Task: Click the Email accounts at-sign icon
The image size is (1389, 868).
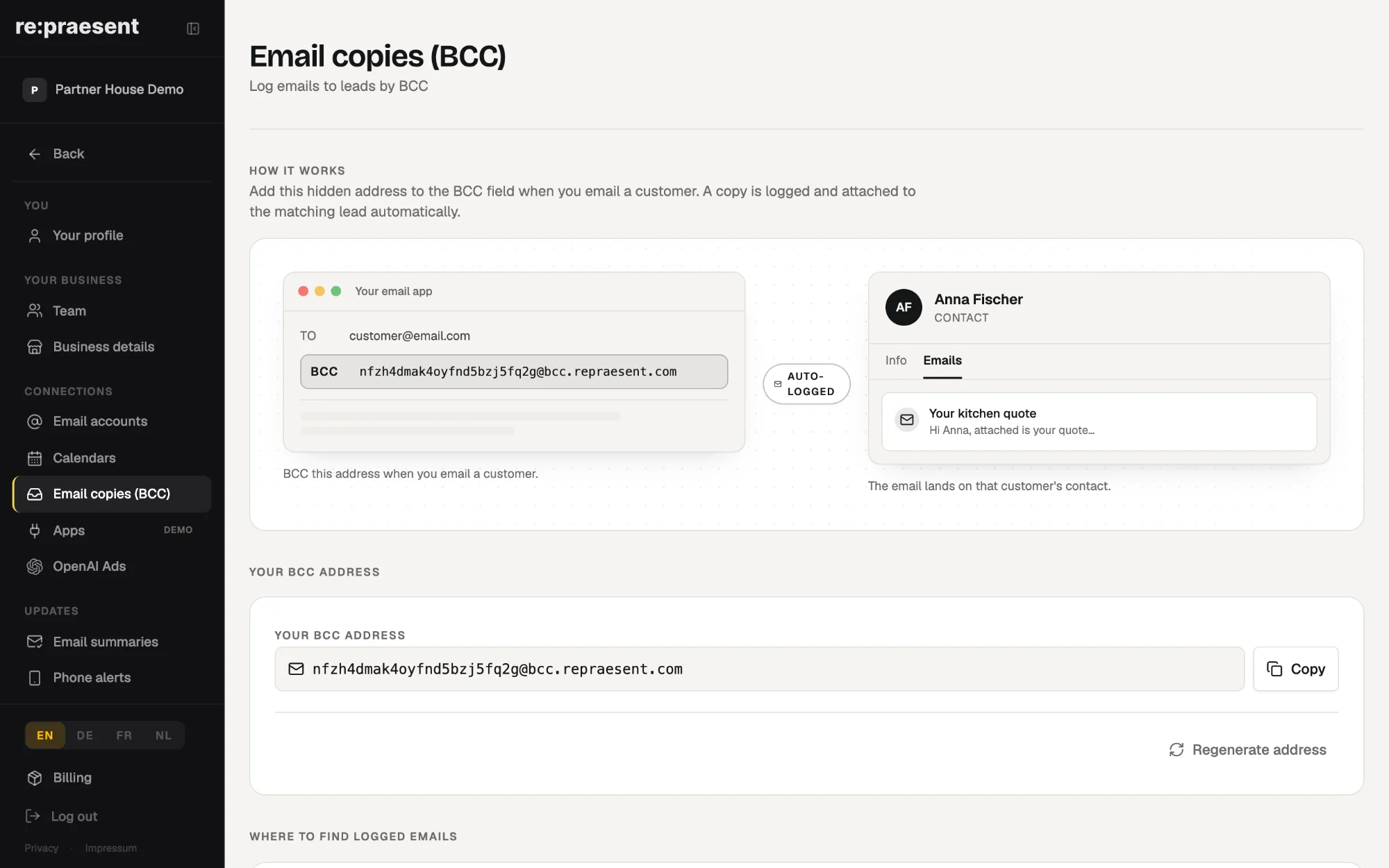Action: point(35,422)
